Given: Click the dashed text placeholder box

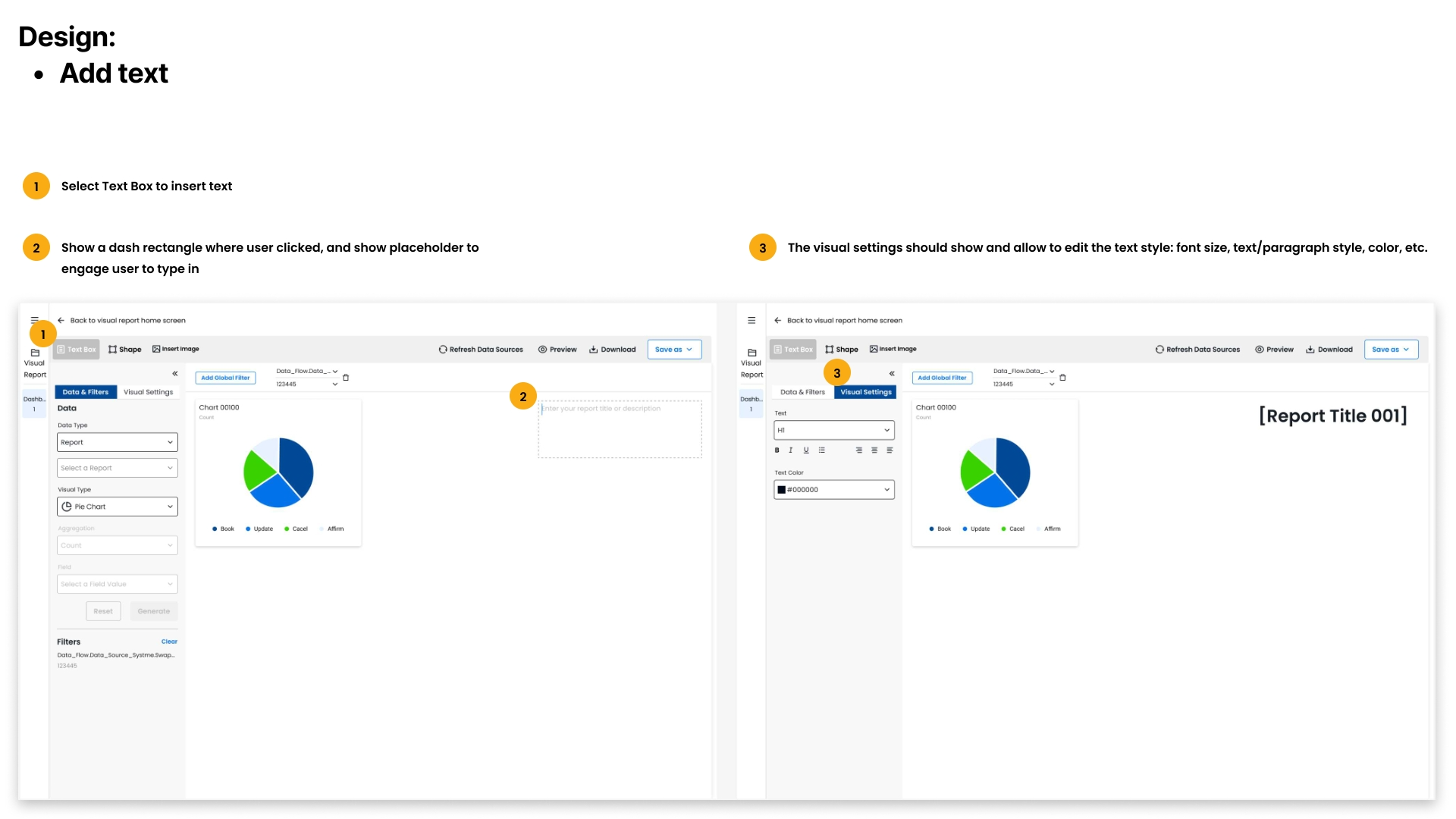Looking at the screenshot, I should (620, 429).
